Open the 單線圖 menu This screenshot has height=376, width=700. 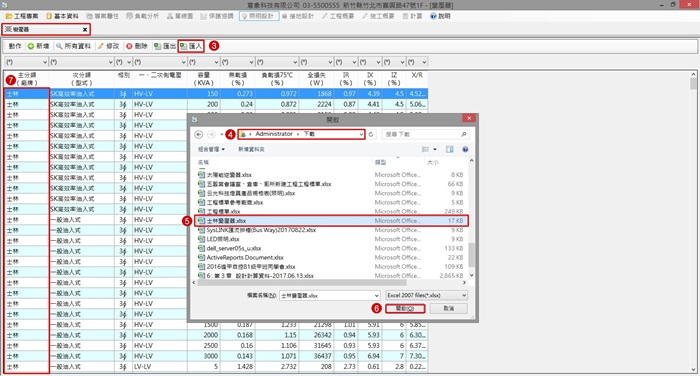pyautogui.click(x=180, y=16)
